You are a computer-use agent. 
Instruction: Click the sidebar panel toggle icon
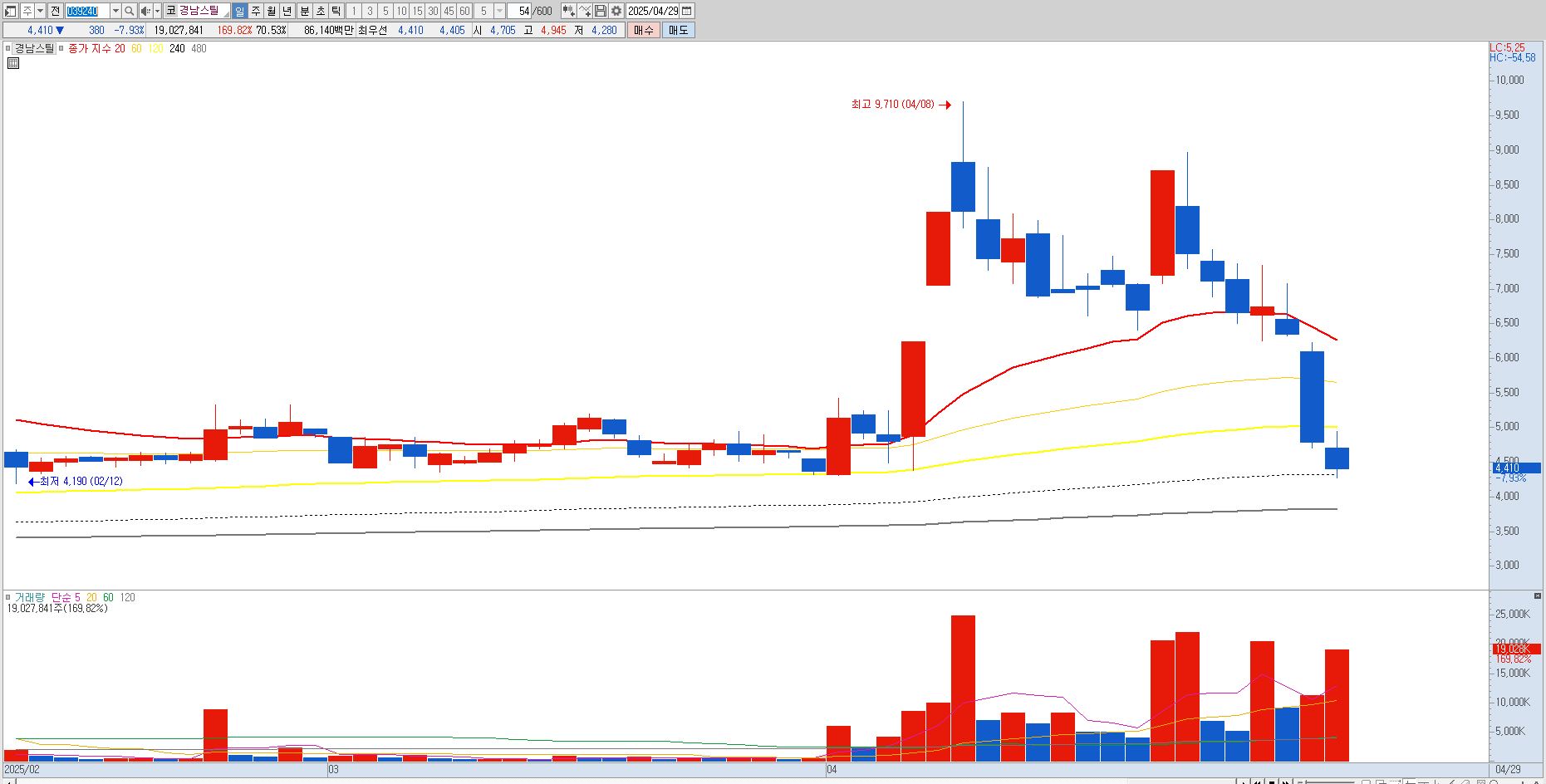[x=11, y=11]
